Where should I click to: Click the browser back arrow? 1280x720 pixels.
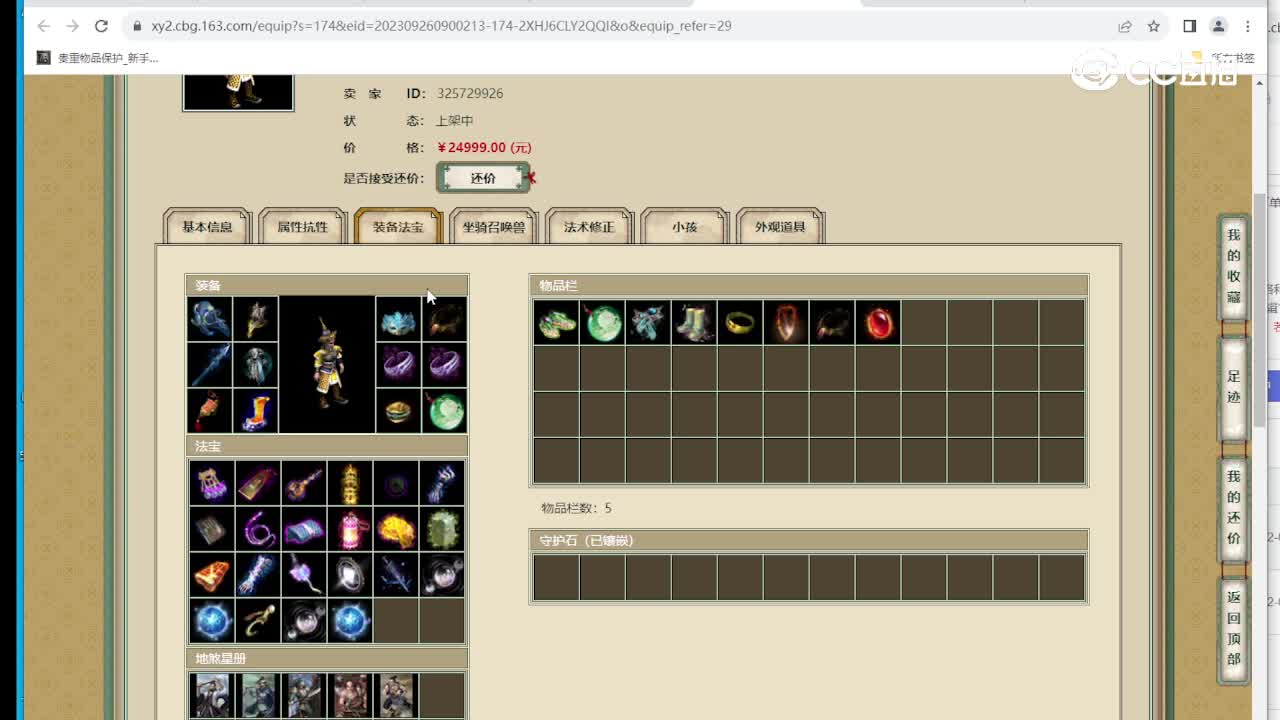43,26
